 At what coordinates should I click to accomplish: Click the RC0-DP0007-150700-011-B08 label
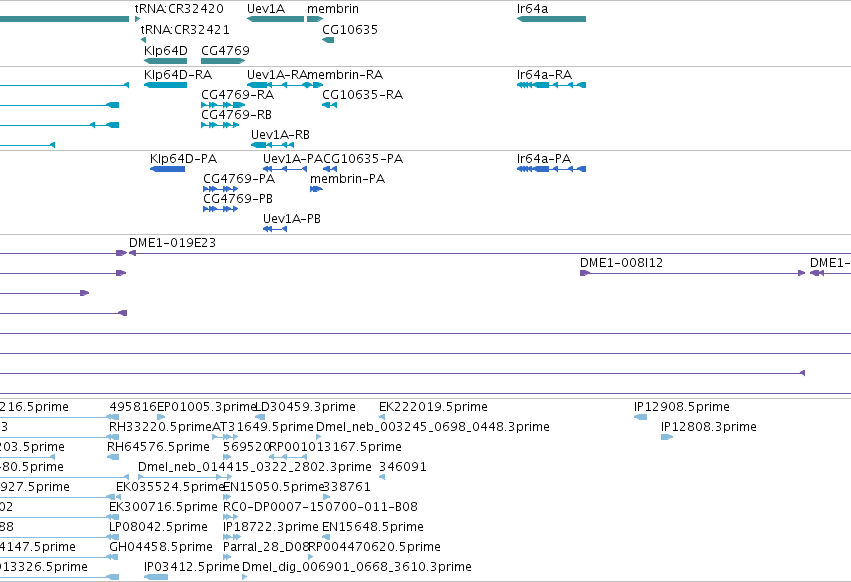pos(320,507)
